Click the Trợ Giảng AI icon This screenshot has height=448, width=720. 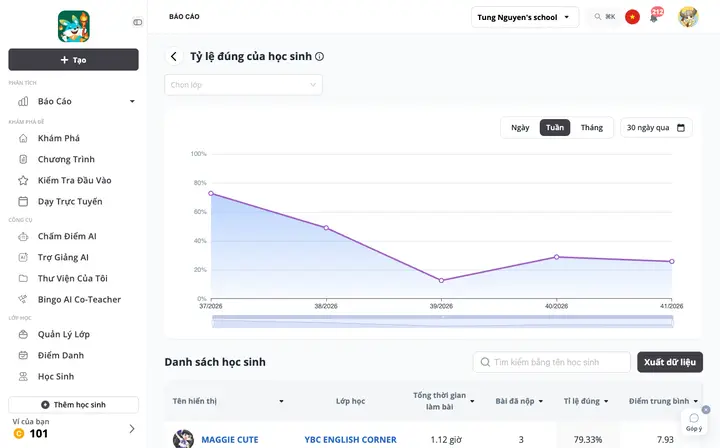click(x=23, y=258)
